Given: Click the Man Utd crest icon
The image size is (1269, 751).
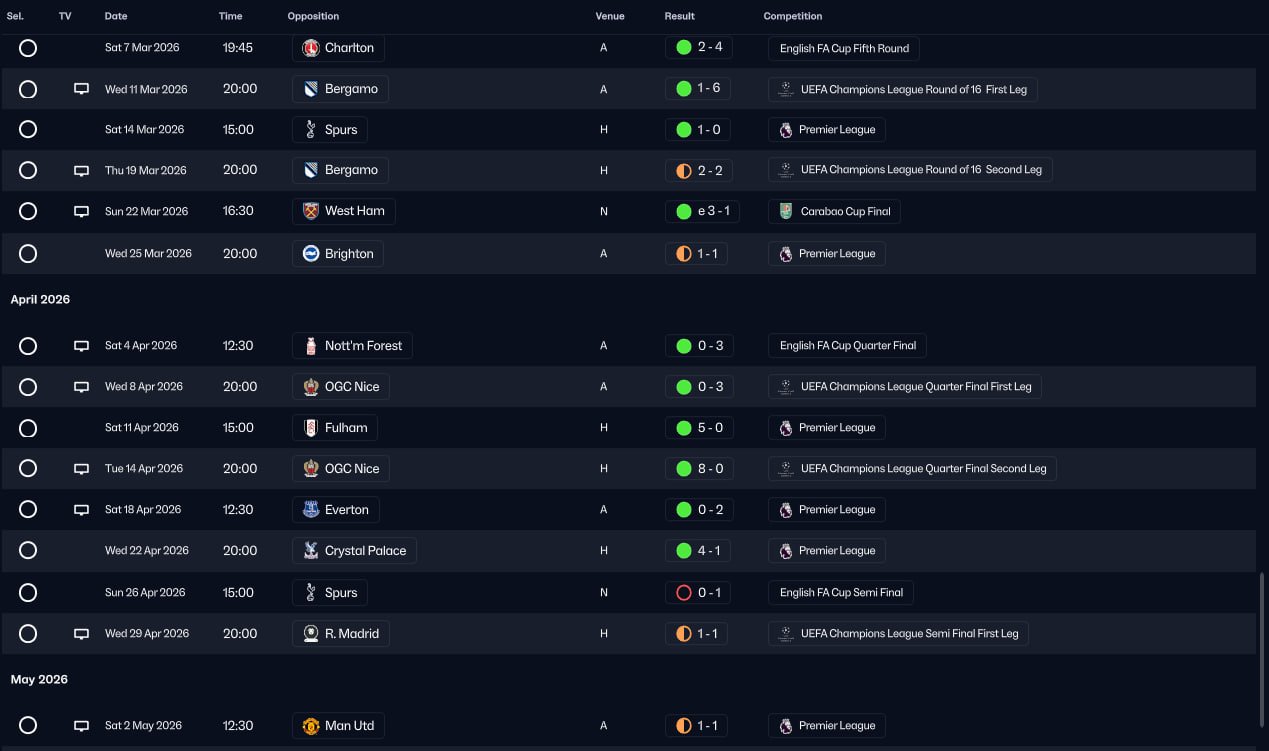Looking at the screenshot, I should coord(310,726).
